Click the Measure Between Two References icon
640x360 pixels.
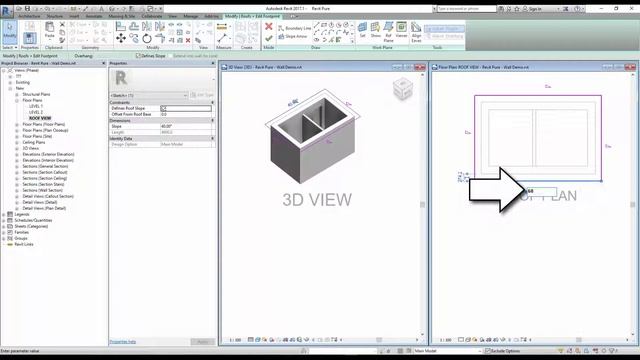coord(222,38)
